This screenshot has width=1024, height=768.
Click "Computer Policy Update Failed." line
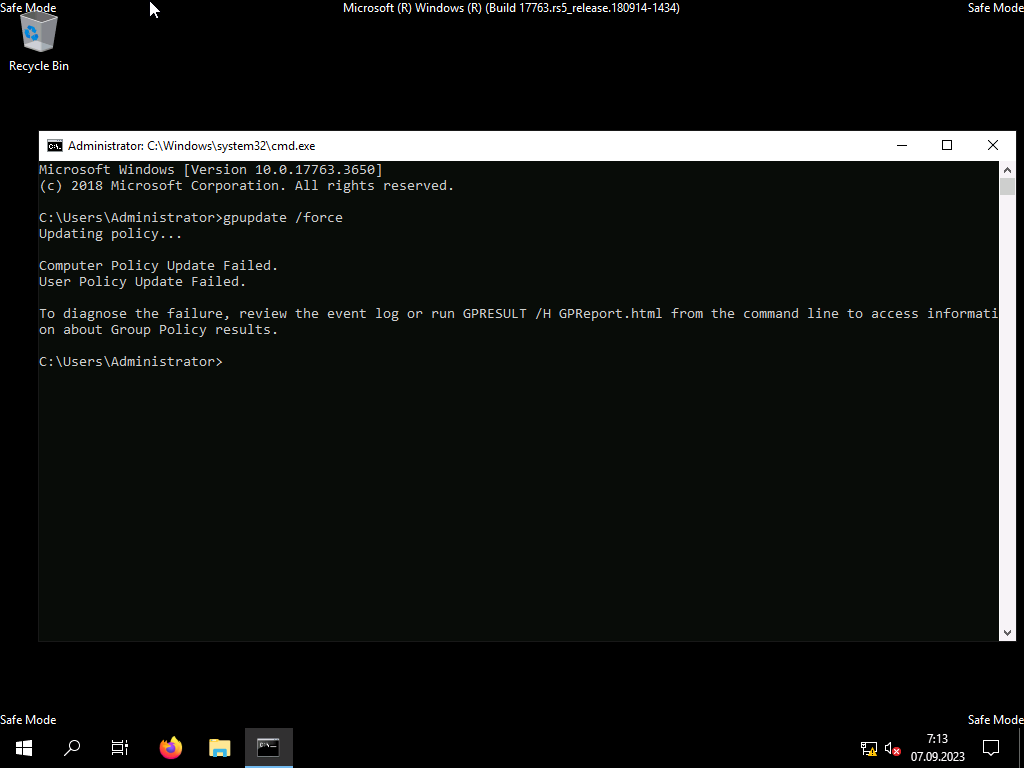coord(158,265)
